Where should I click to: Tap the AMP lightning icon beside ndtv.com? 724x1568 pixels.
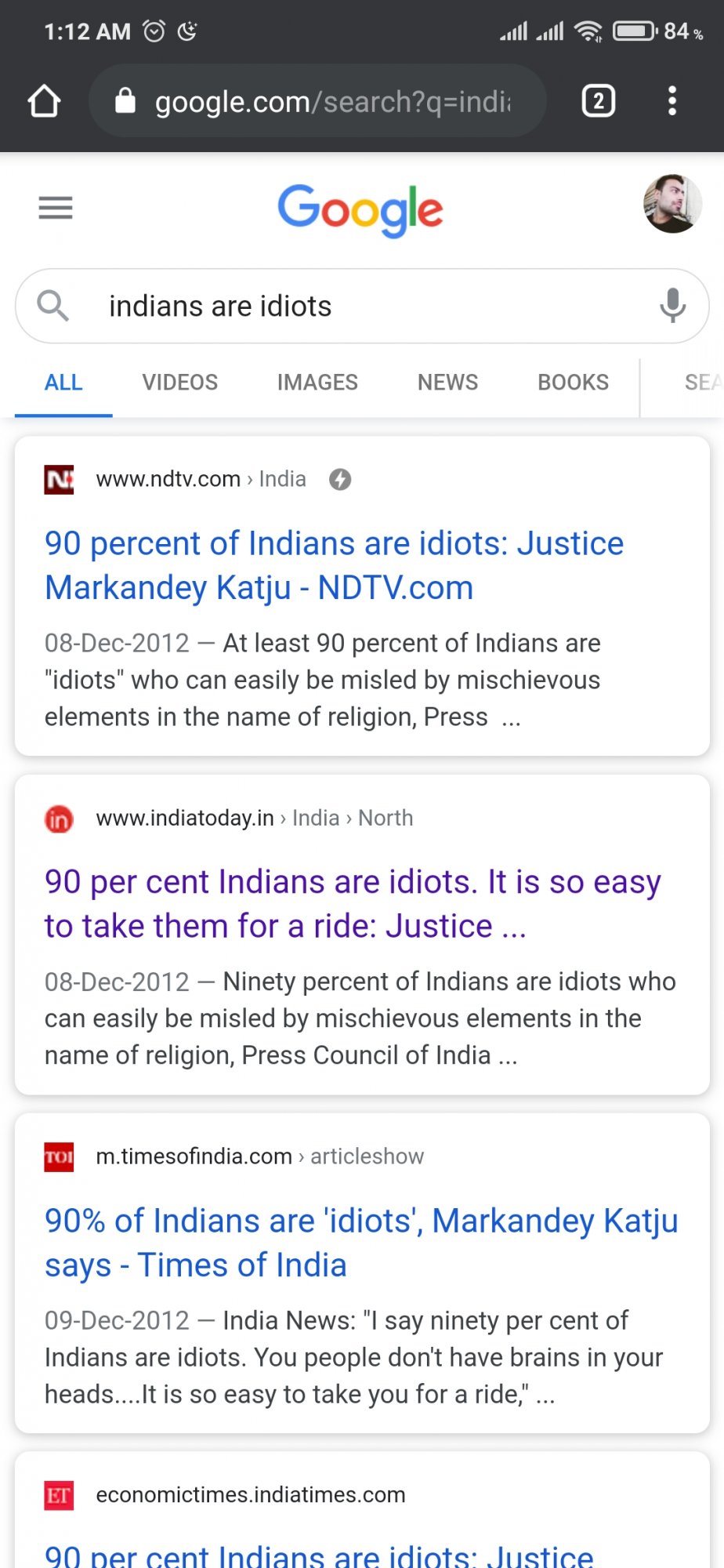[x=340, y=479]
